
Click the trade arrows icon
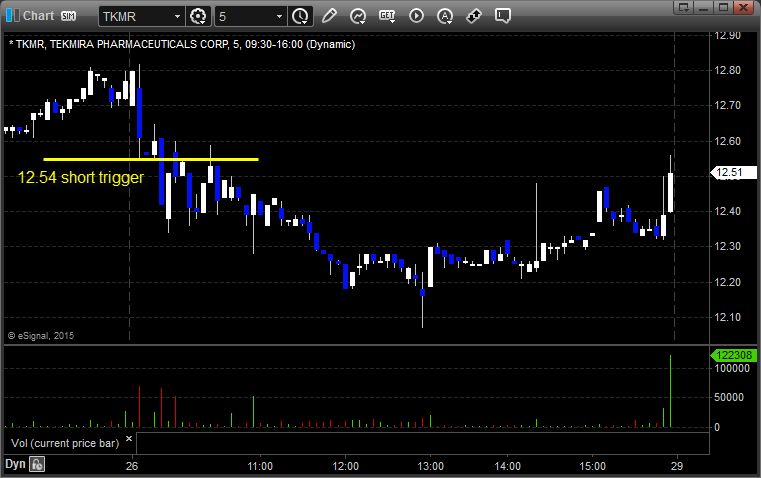coord(474,16)
